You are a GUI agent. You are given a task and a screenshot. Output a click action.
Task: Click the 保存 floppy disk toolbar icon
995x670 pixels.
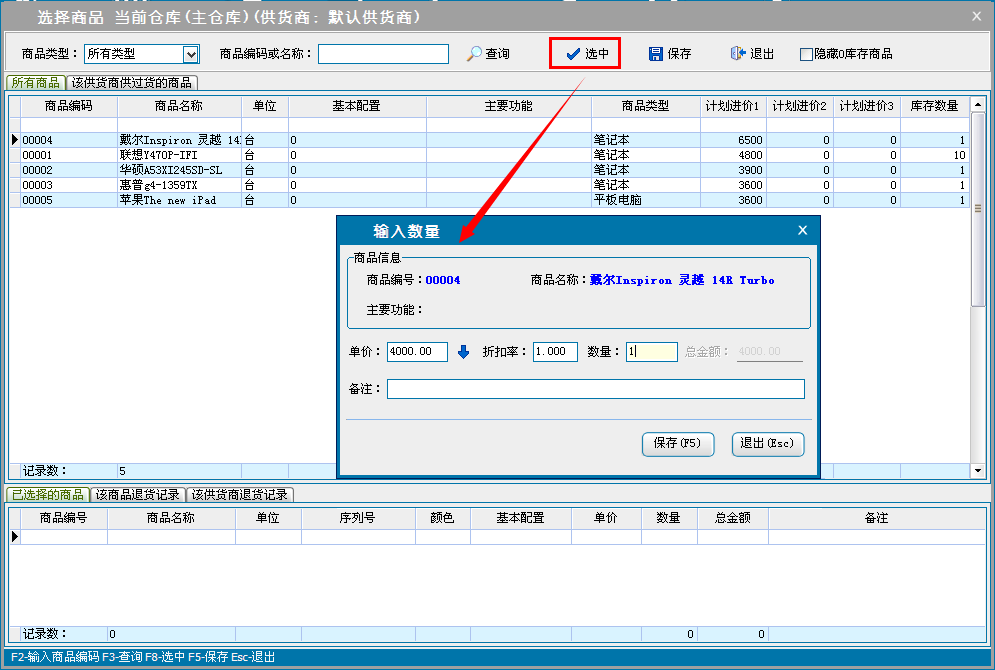[x=656, y=54]
